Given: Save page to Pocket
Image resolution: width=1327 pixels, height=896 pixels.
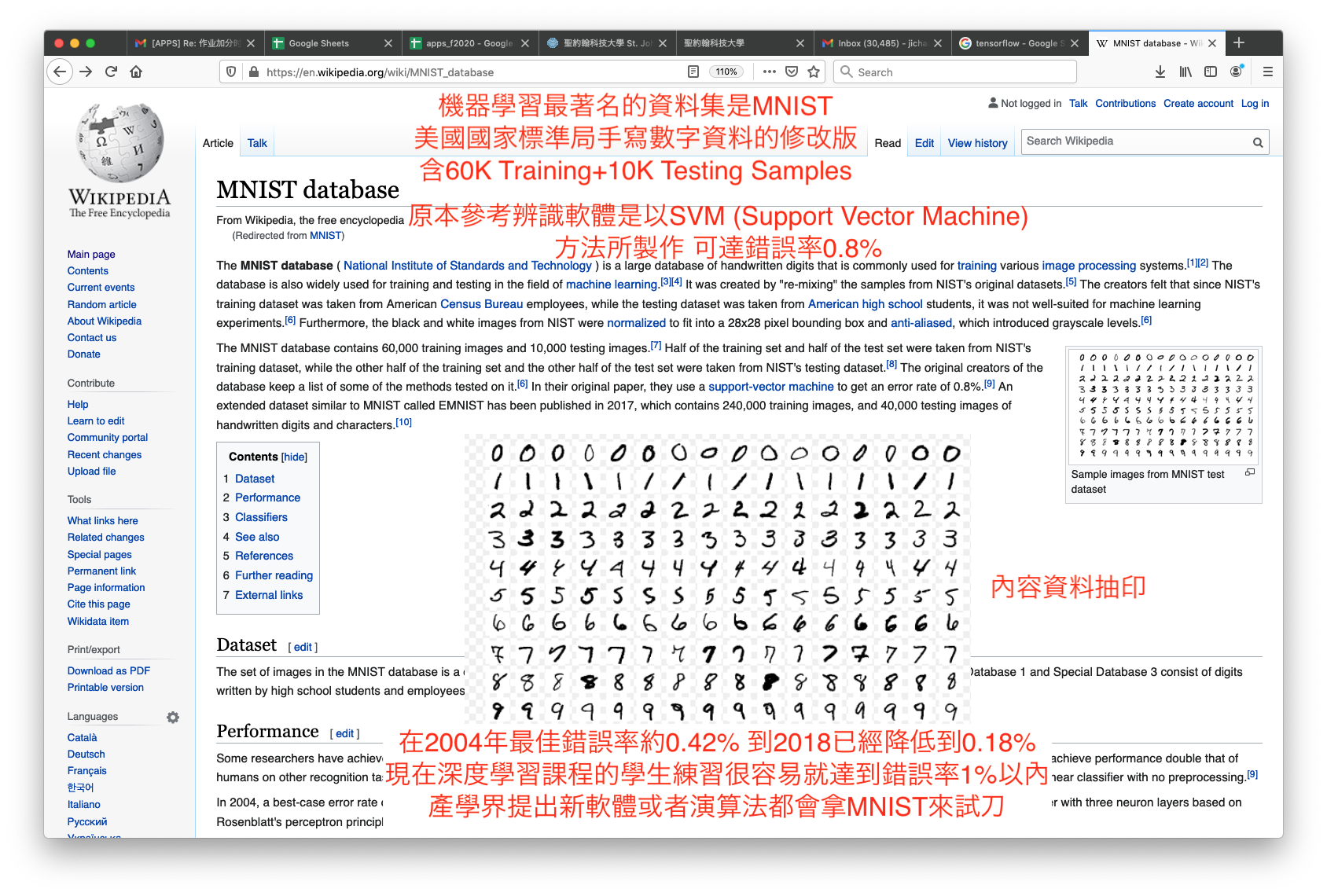Looking at the screenshot, I should click(792, 72).
